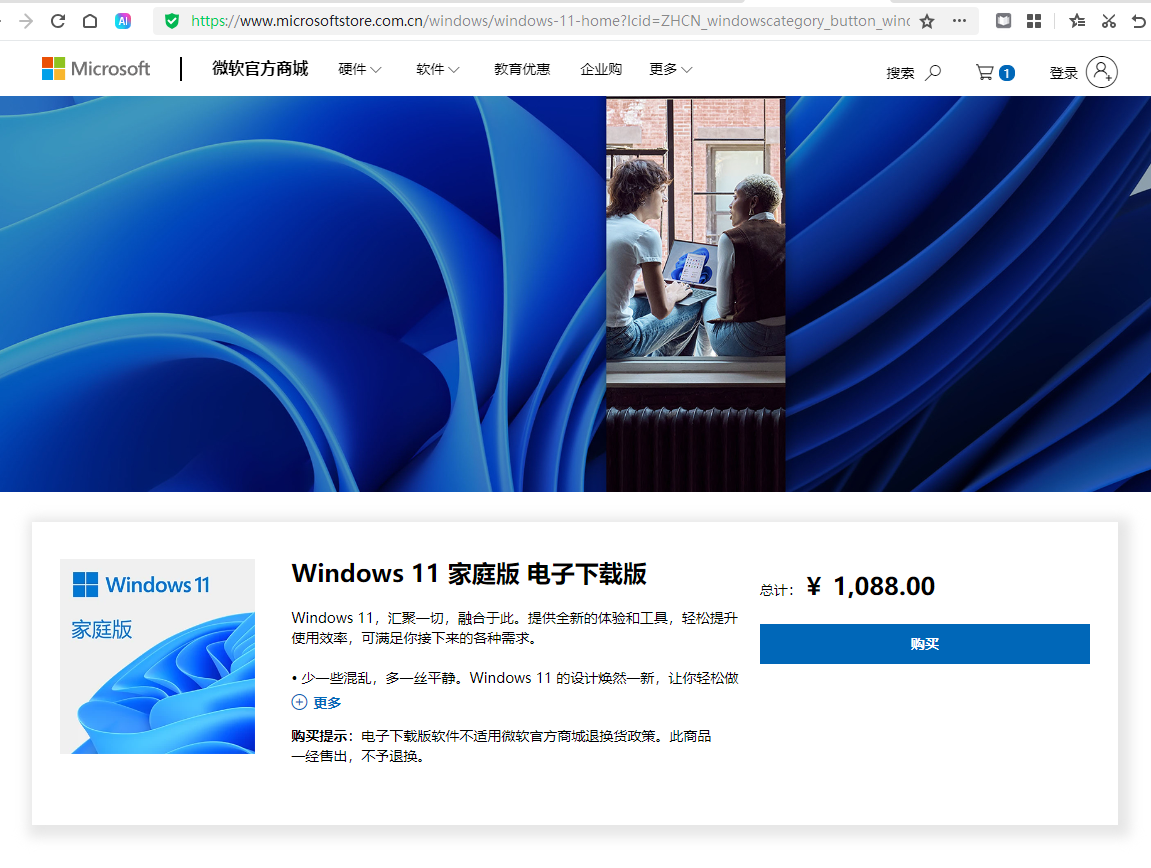Reload the page with refresh icon
This screenshot has width=1151, height=868.
tap(58, 21)
